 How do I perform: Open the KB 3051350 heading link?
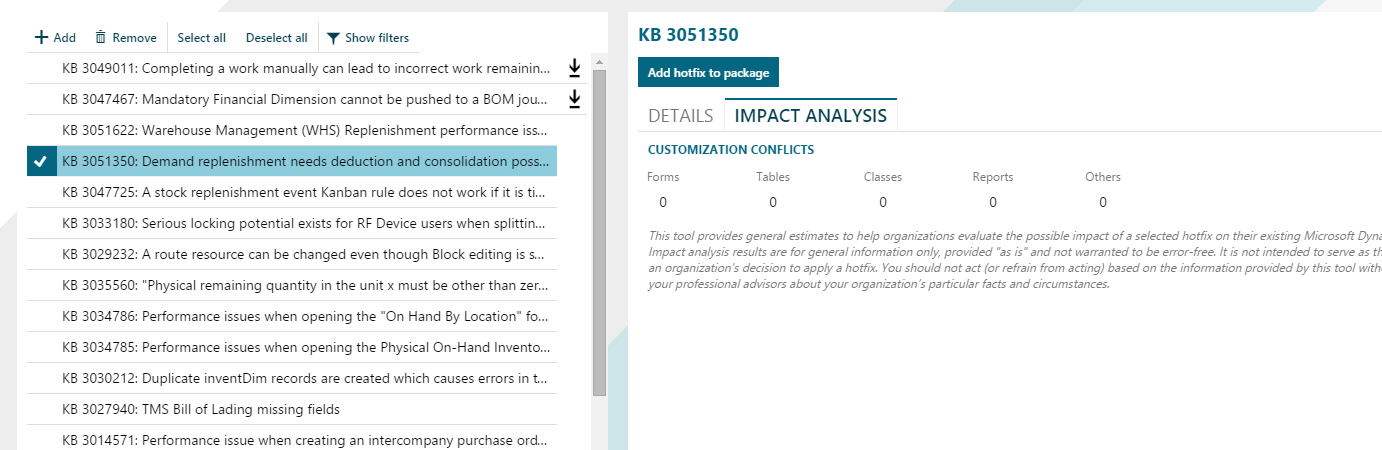click(688, 35)
